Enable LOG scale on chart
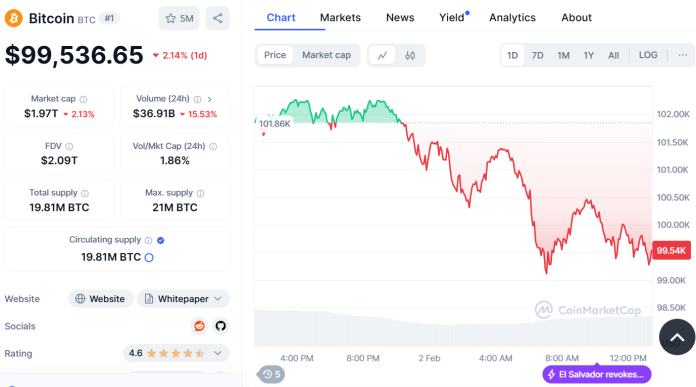This screenshot has height=387, width=696. coord(648,55)
